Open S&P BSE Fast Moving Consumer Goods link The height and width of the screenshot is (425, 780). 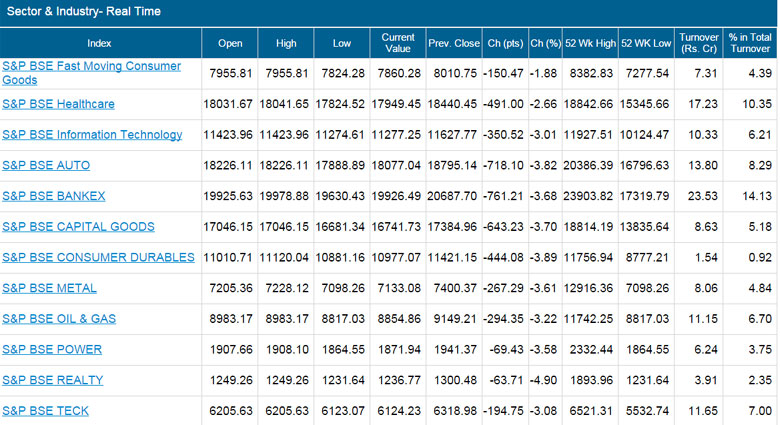[92, 73]
